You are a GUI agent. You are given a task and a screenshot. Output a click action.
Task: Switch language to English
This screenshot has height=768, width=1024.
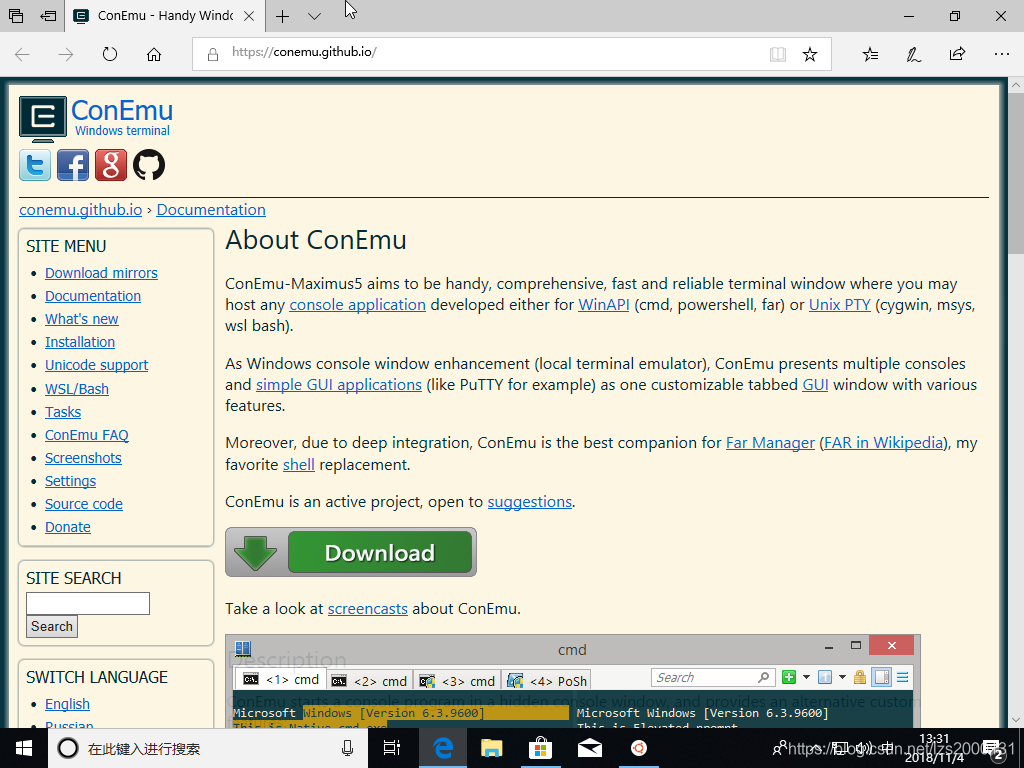click(x=67, y=704)
